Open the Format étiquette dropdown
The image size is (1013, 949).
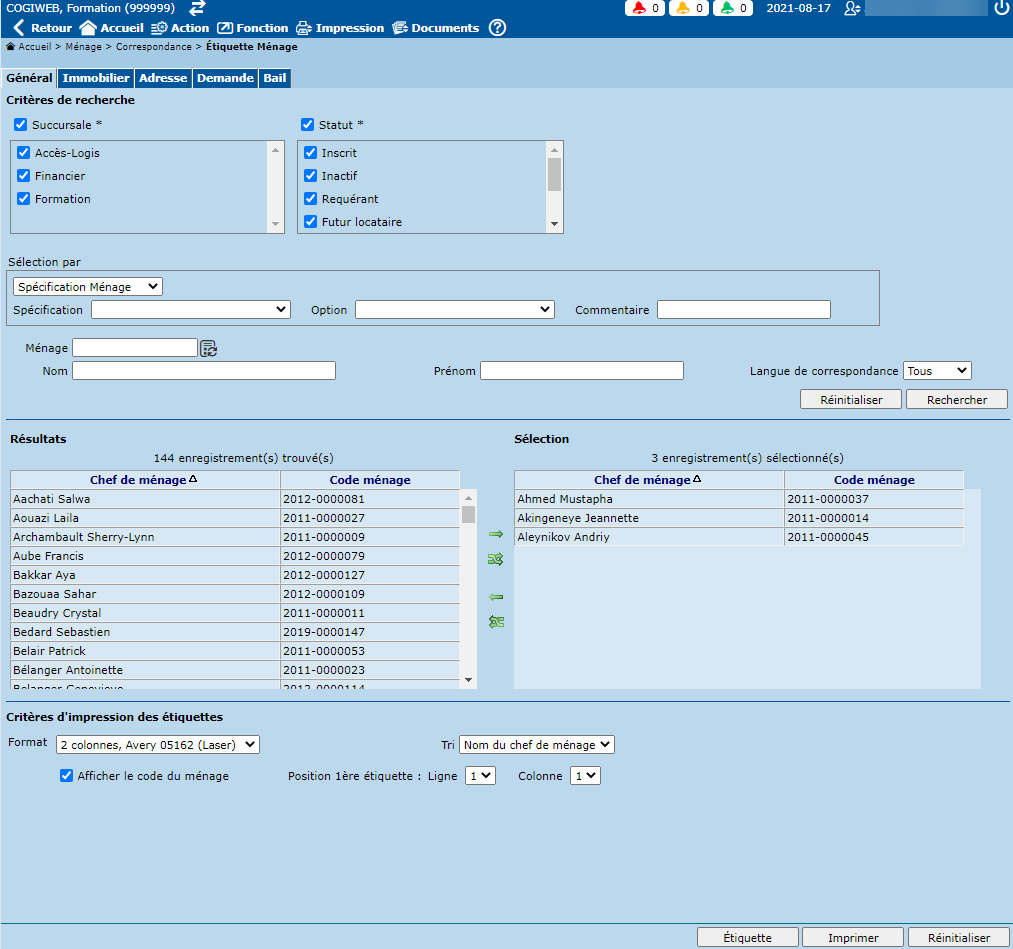point(157,744)
